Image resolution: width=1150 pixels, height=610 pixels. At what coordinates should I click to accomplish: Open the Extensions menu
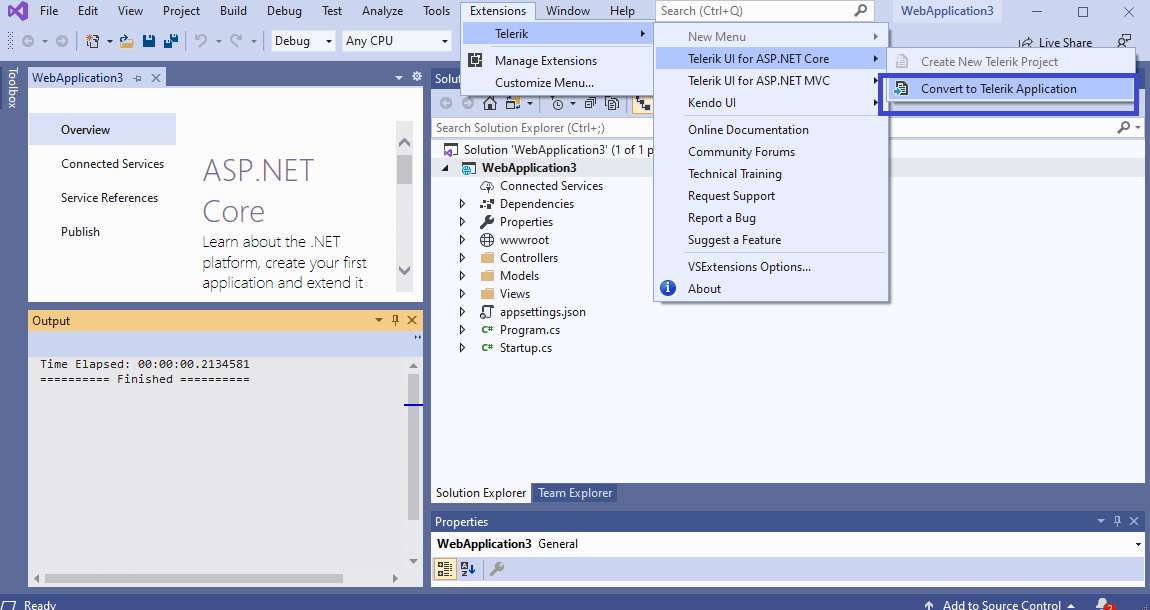(x=497, y=11)
